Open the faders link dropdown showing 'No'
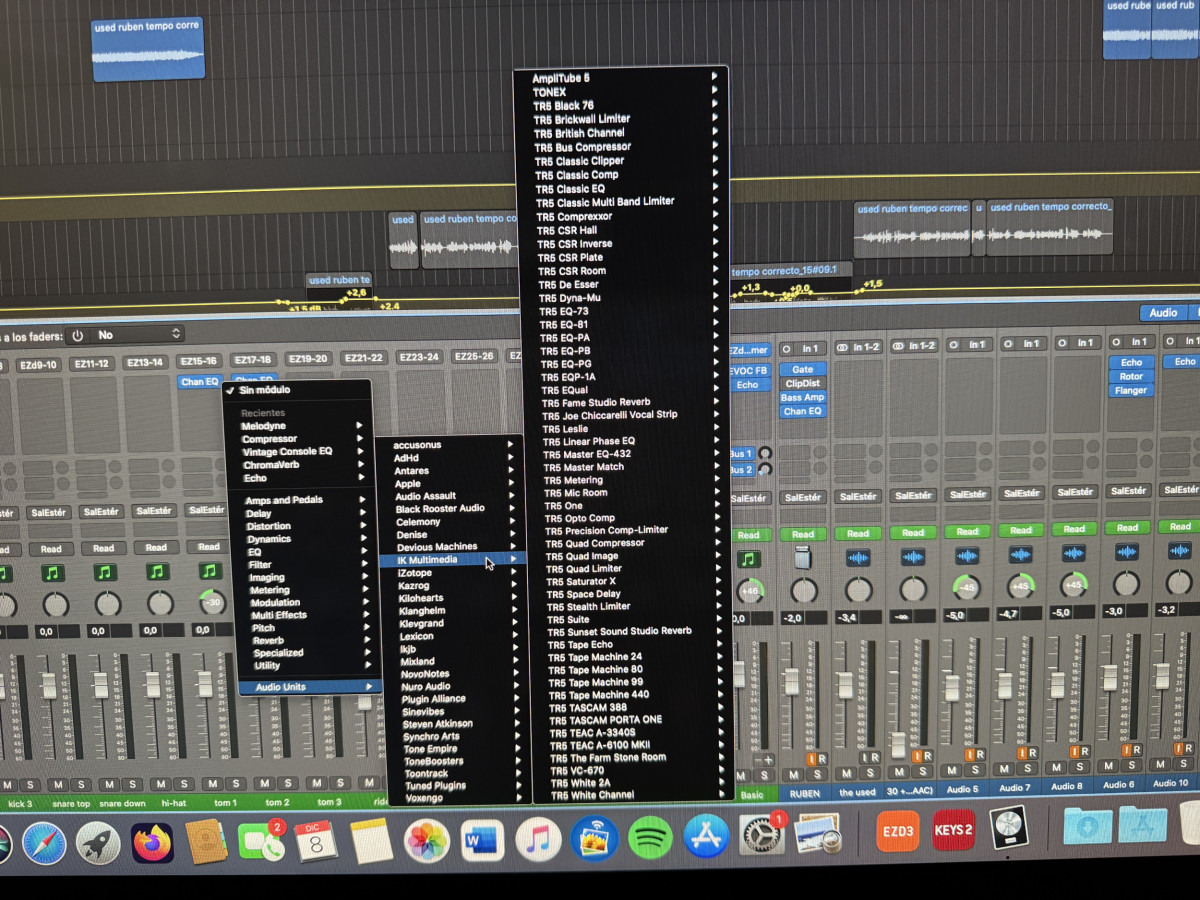The width and height of the screenshot is (1200, 900). (x=124, y=335)
